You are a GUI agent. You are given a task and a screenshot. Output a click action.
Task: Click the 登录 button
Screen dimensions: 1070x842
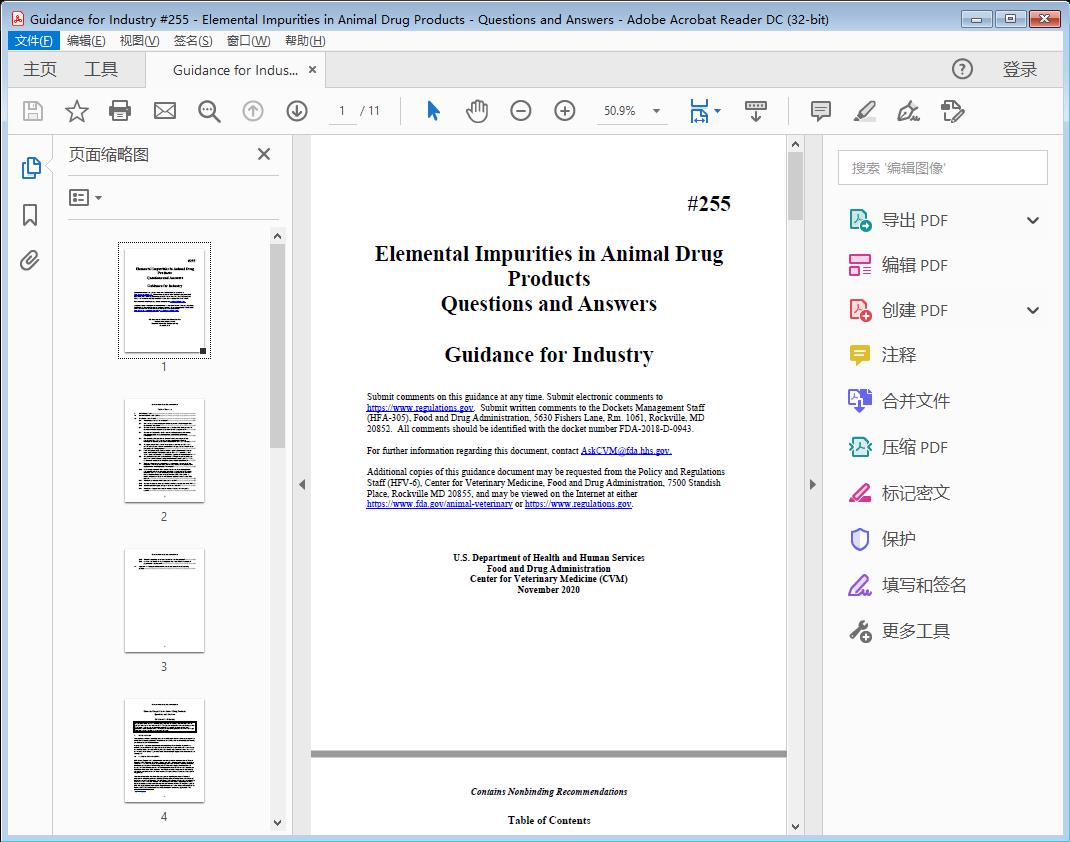pos(1020,71)
